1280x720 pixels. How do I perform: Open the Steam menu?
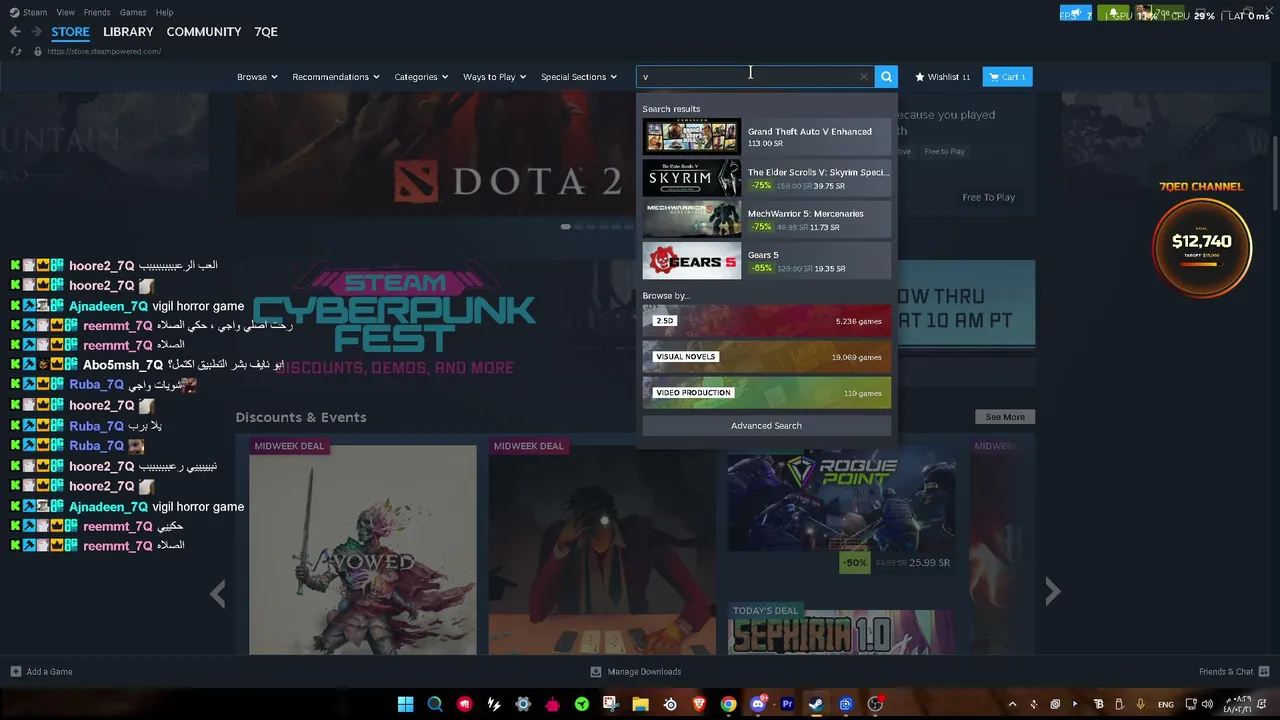coord(35,12)
